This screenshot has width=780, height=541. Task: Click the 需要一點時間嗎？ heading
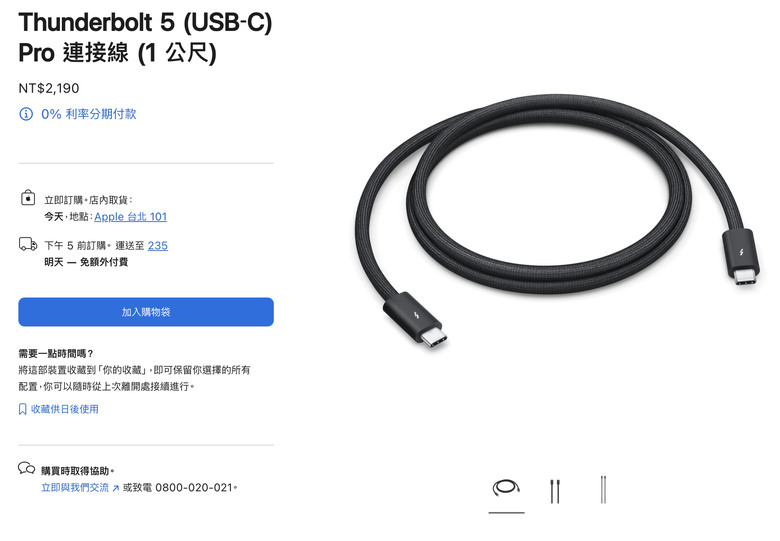56,354
